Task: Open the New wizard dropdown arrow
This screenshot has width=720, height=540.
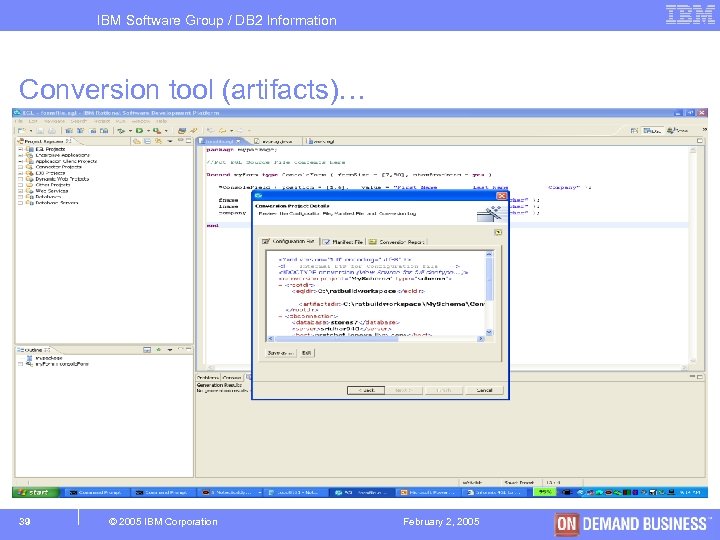Action: (30, 131)
